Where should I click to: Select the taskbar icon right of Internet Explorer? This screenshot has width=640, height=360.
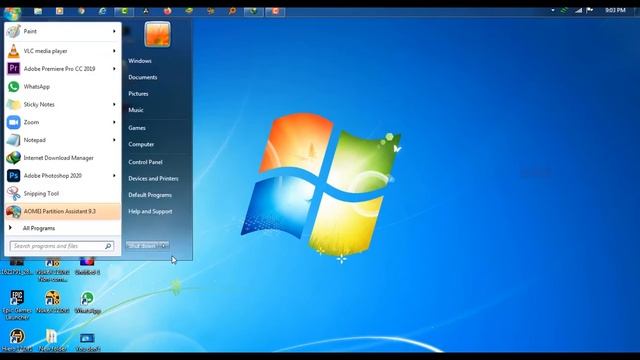tap(124, 11)
